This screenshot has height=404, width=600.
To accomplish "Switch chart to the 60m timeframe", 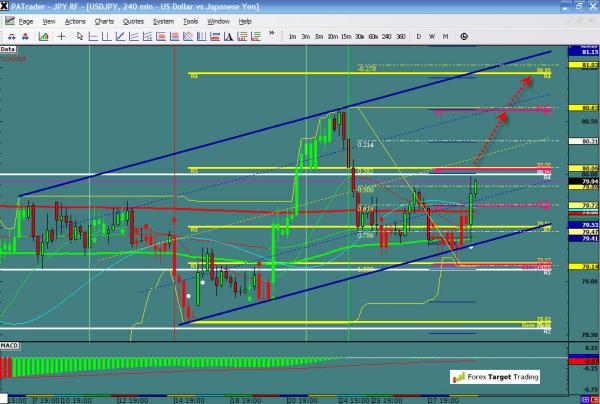I will click(x=373, y=35).
